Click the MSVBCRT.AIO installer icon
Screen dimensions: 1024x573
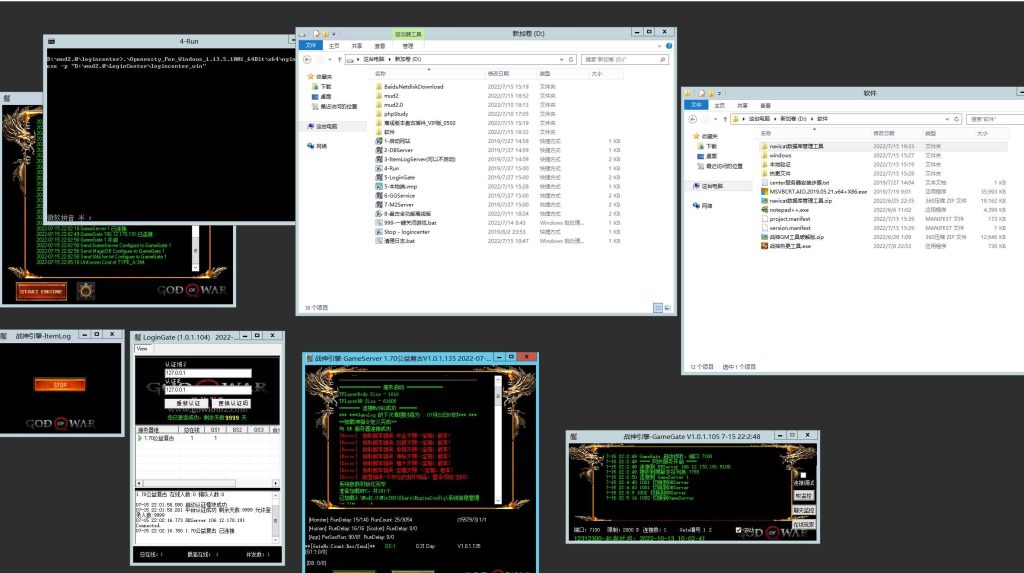[x=763, y=191]
